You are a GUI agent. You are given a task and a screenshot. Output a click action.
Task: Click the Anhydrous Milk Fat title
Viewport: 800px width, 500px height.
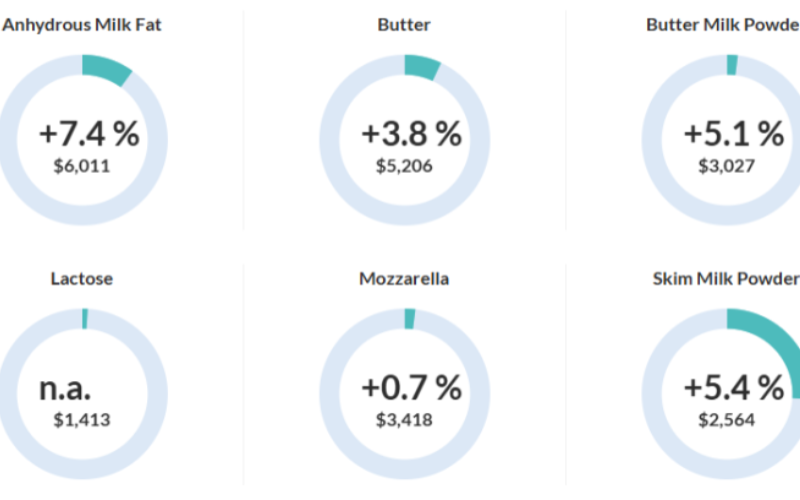pyautogui.click(x=82, y=25)
